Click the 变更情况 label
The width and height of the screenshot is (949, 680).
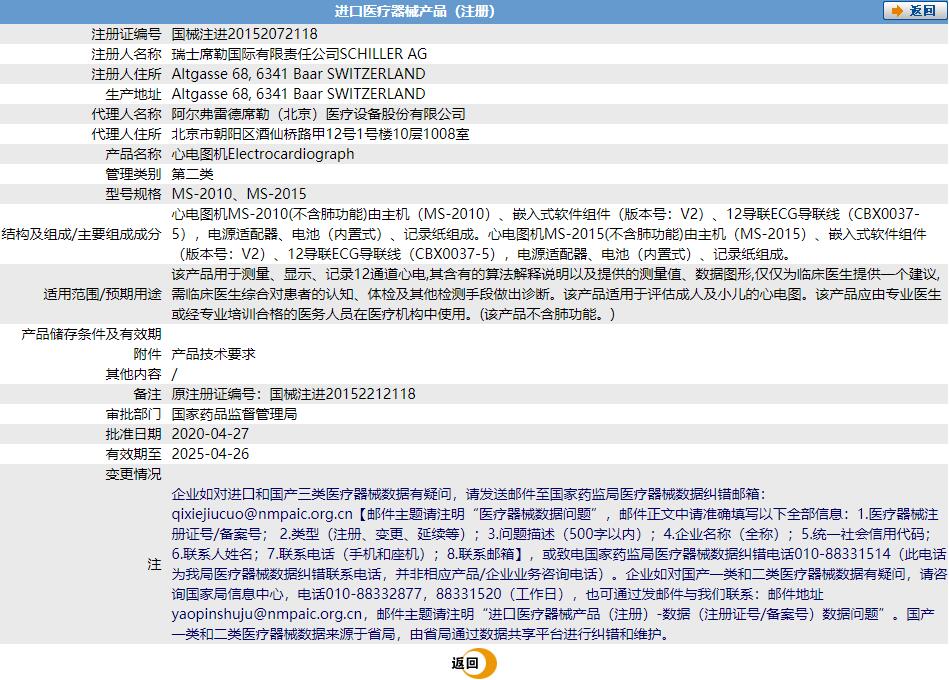click(134, 474)
